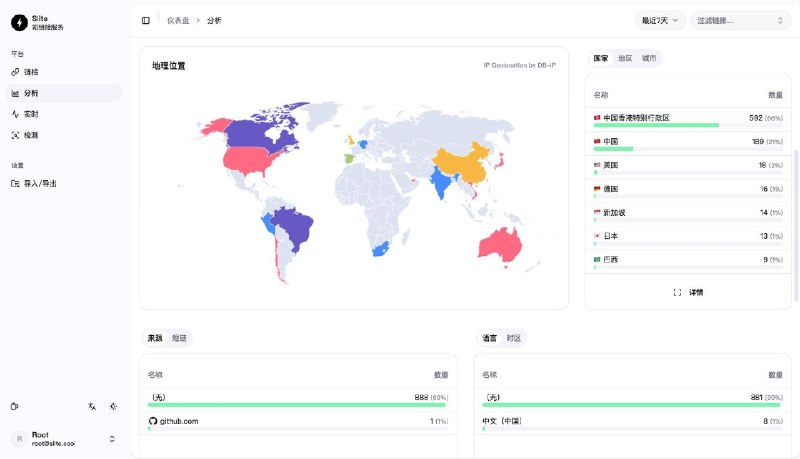Click the (无) row in referrer table
800x459 pixels.
coord(298,399)
